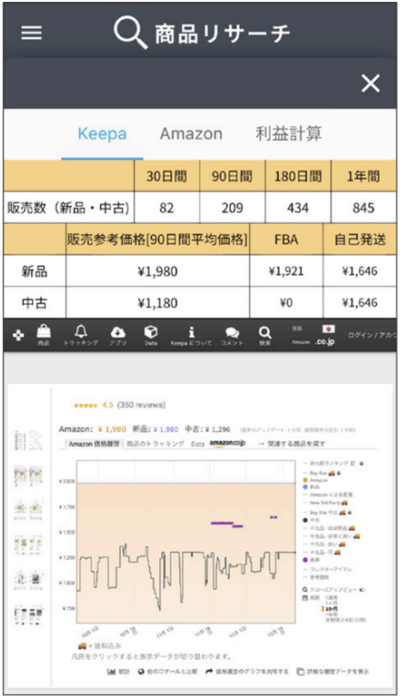The width and height of the screenshot is (400, 699).
Task: Open the 利益計算 tab
Action: [x=289, y=133]
